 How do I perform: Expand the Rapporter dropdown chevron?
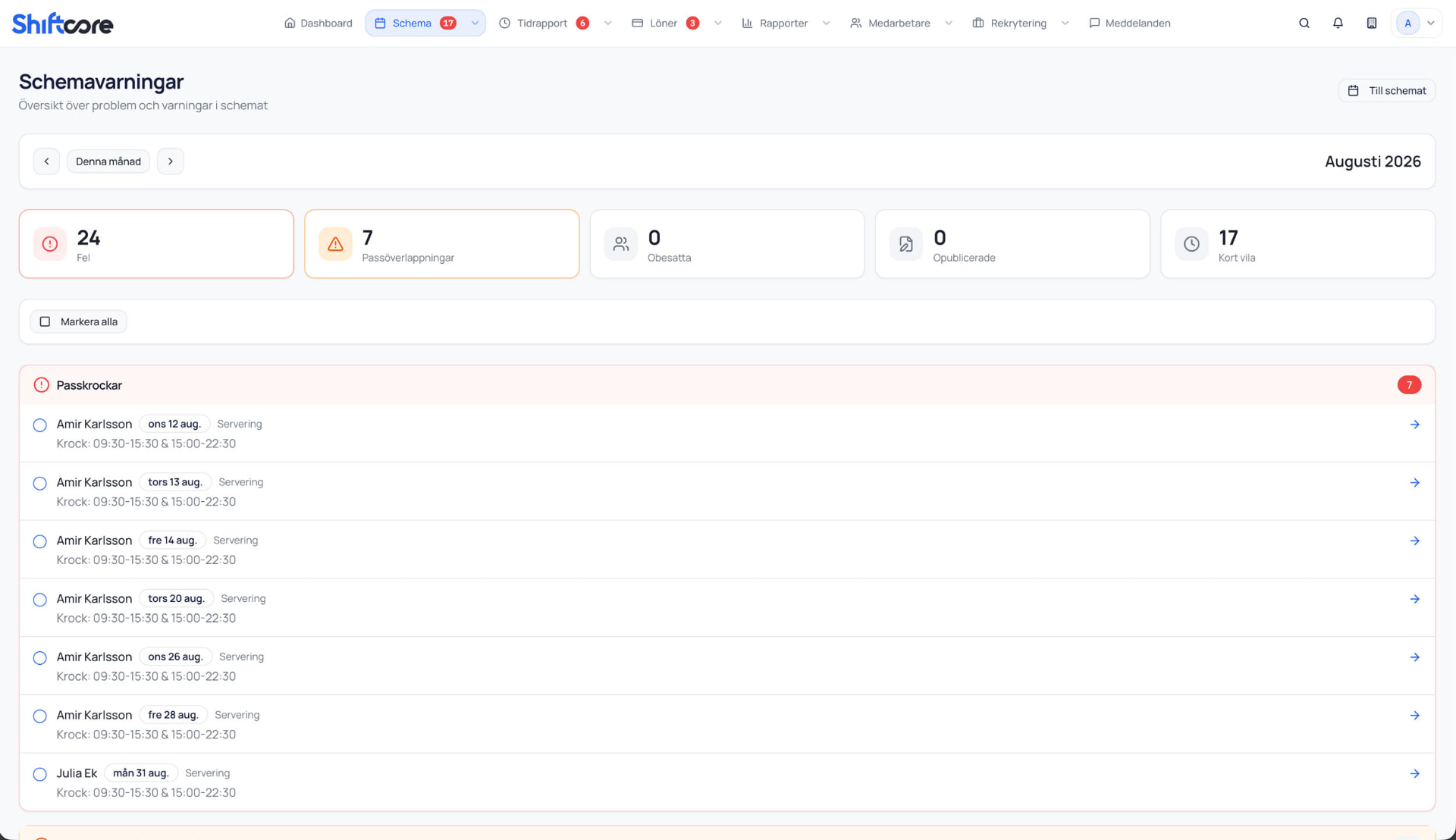(x=826, y=24)
